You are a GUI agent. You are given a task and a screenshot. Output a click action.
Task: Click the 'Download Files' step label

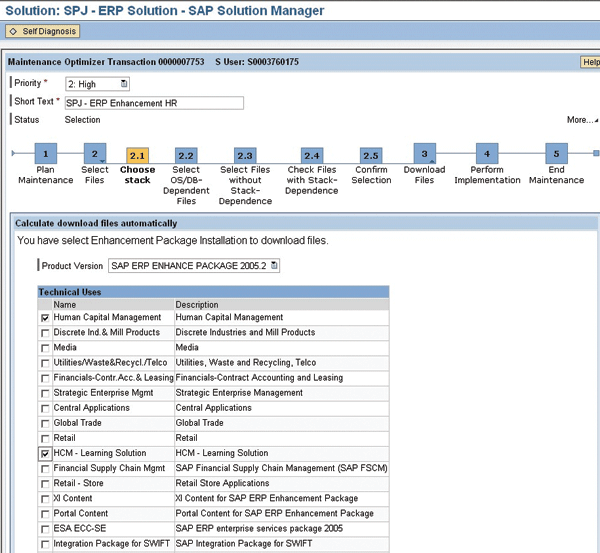tap(424, 175)
